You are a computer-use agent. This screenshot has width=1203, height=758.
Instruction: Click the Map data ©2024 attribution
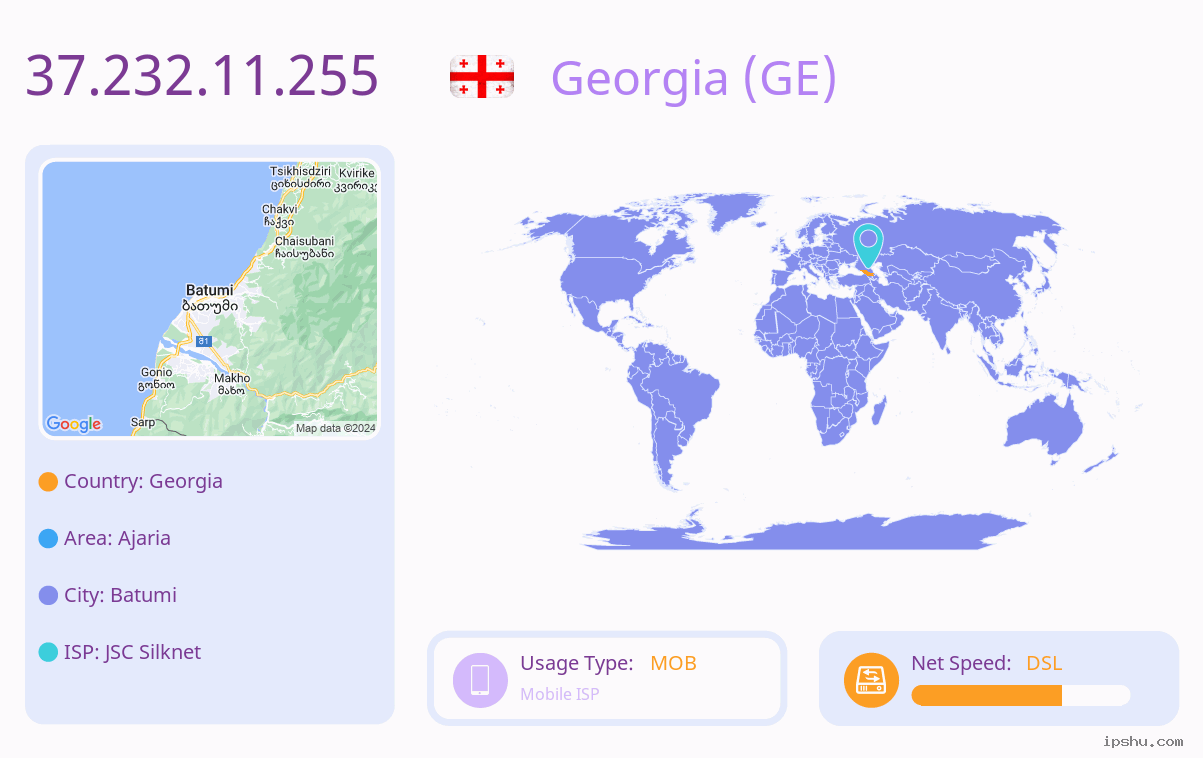pos(335,428)
